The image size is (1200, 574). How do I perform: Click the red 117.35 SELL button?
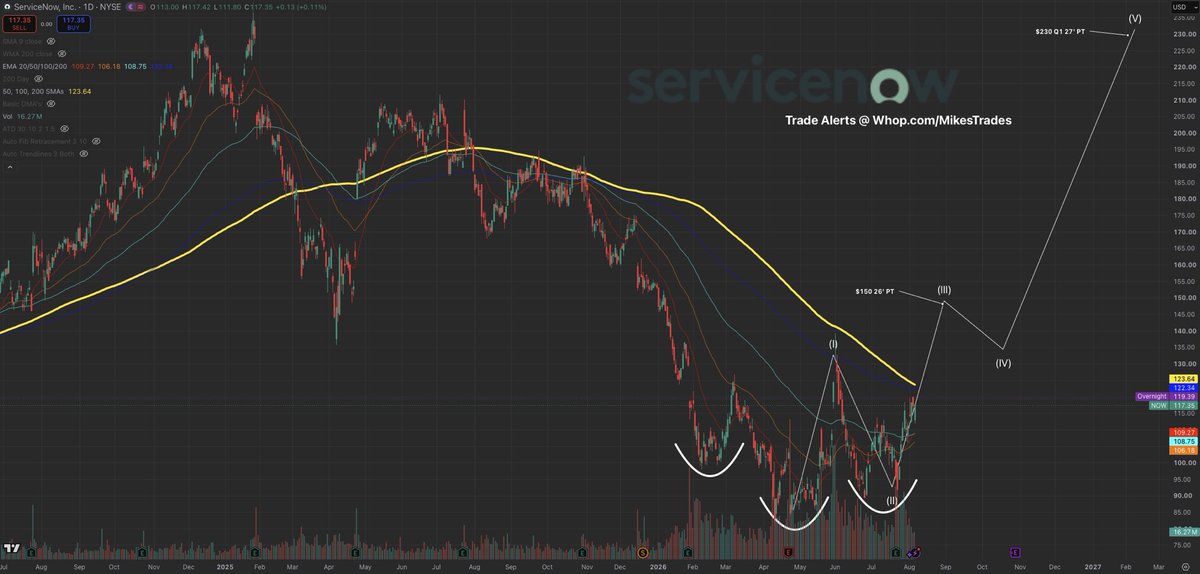(x=19, y=24)
